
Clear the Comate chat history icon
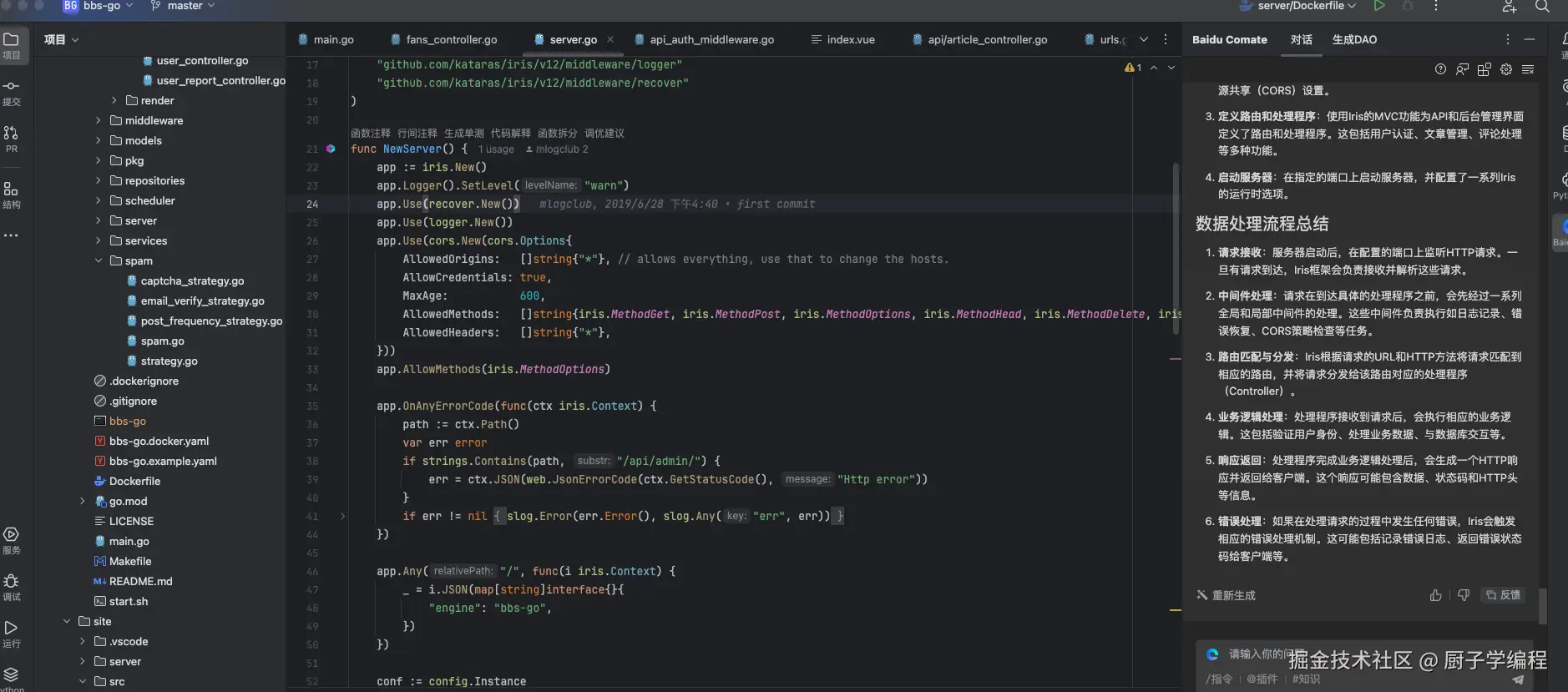pyautogui.click(x=1528, y=70)
